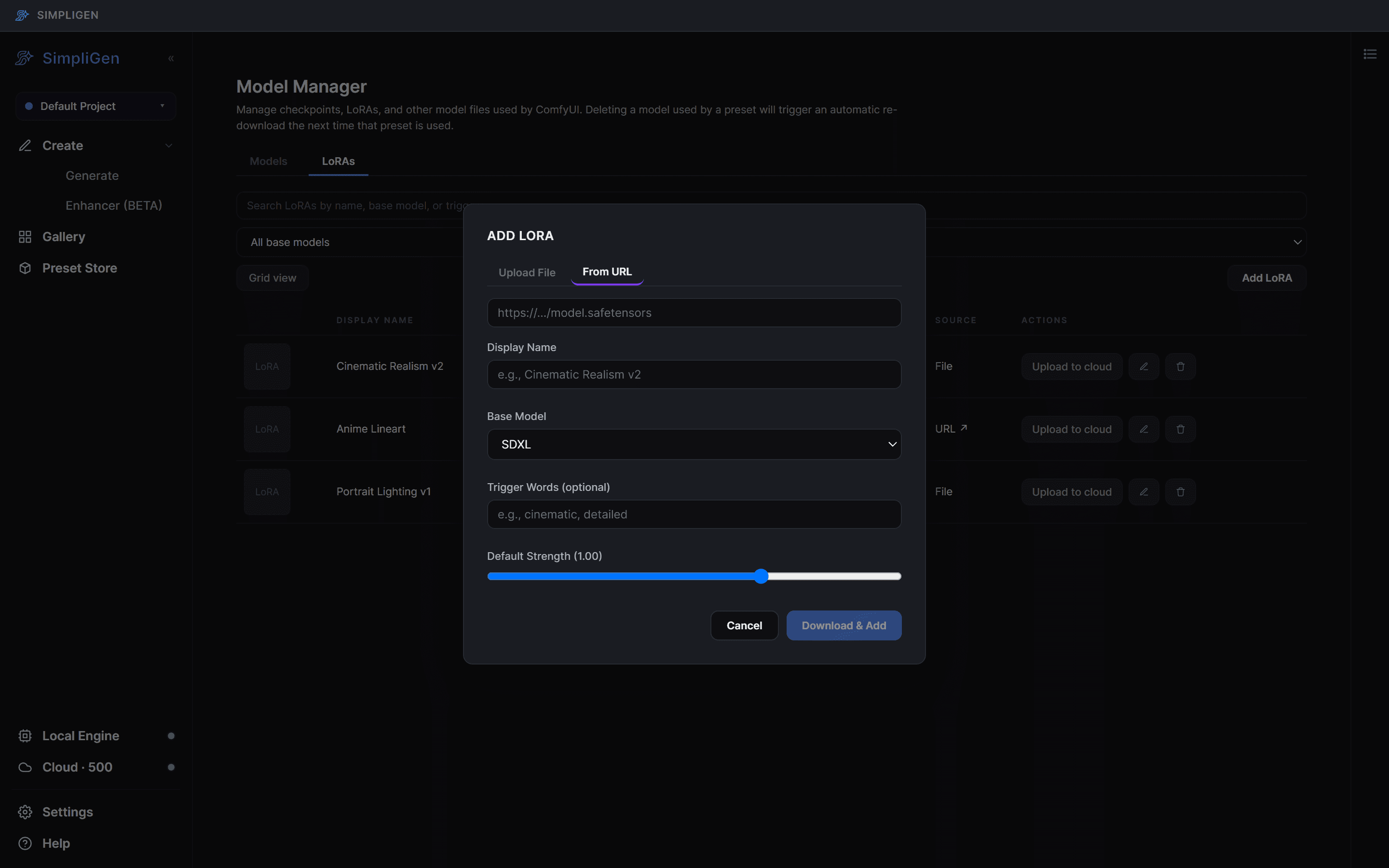
Task: Open Generate under Create
Action: click(92, 176)
